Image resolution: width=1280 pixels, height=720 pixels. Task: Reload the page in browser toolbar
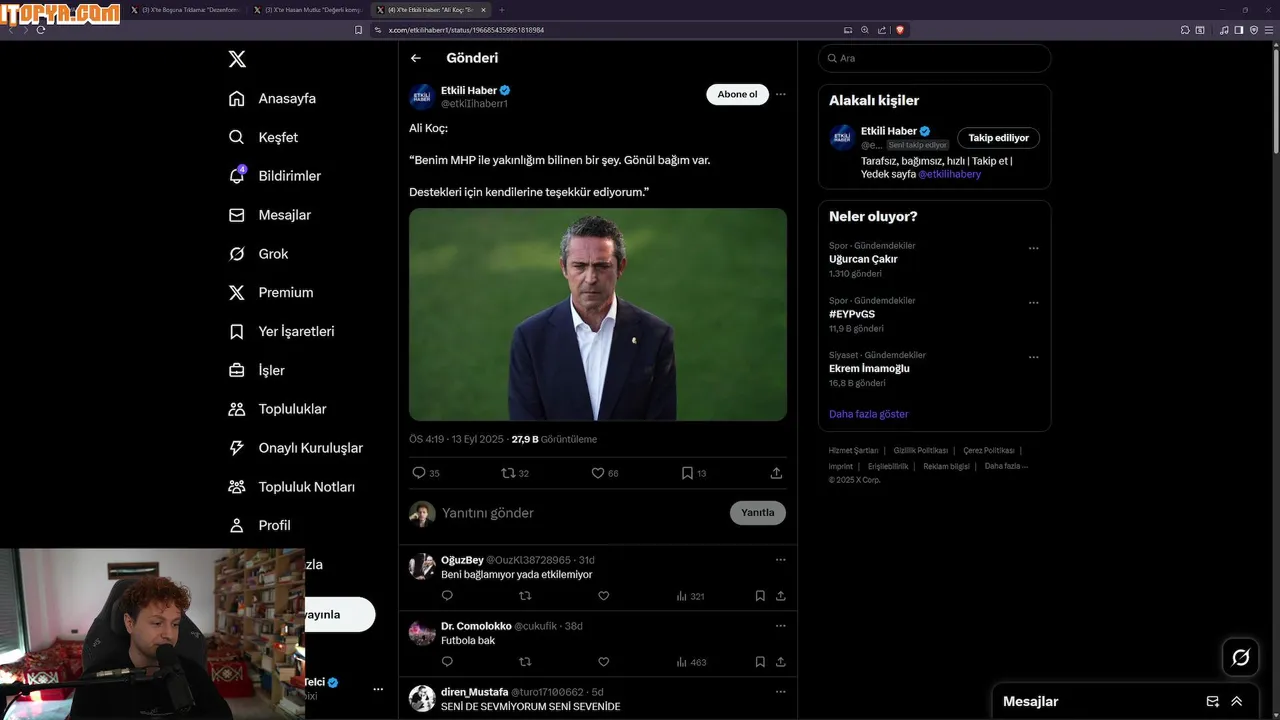click(x=40, y=30)
